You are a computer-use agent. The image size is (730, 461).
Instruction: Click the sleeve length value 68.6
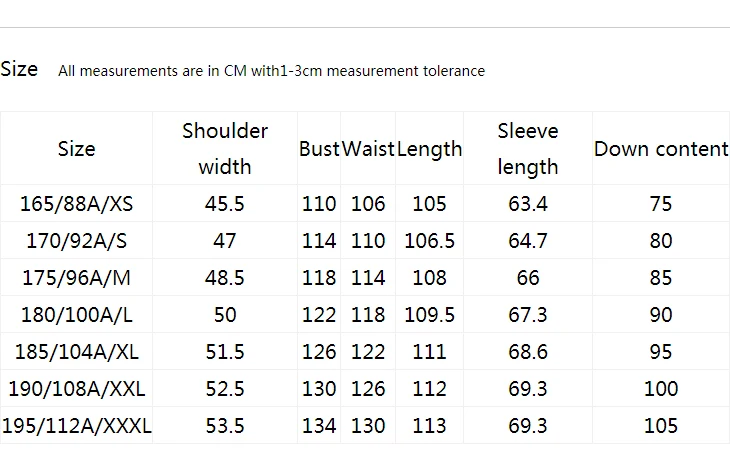coord(527,352)
